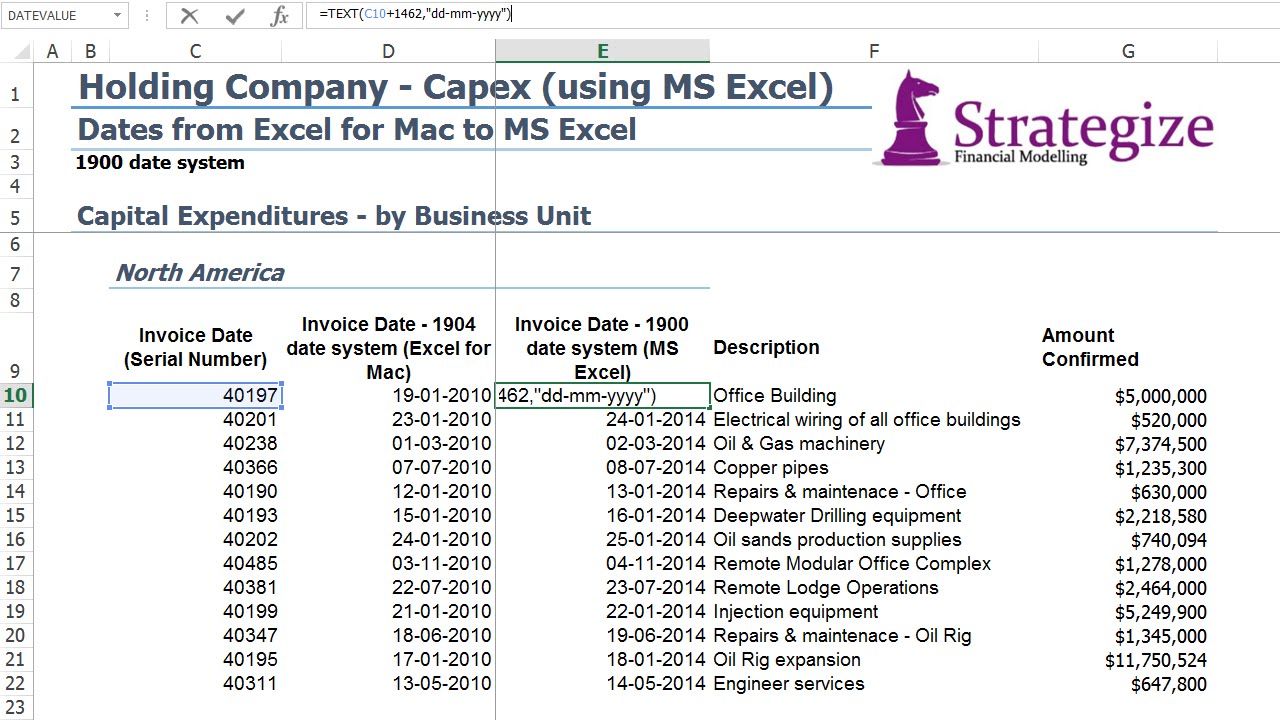Click the Strategize chess knight logo
The width and height of the screenshot is (1280, 720).
pos(910,116)
